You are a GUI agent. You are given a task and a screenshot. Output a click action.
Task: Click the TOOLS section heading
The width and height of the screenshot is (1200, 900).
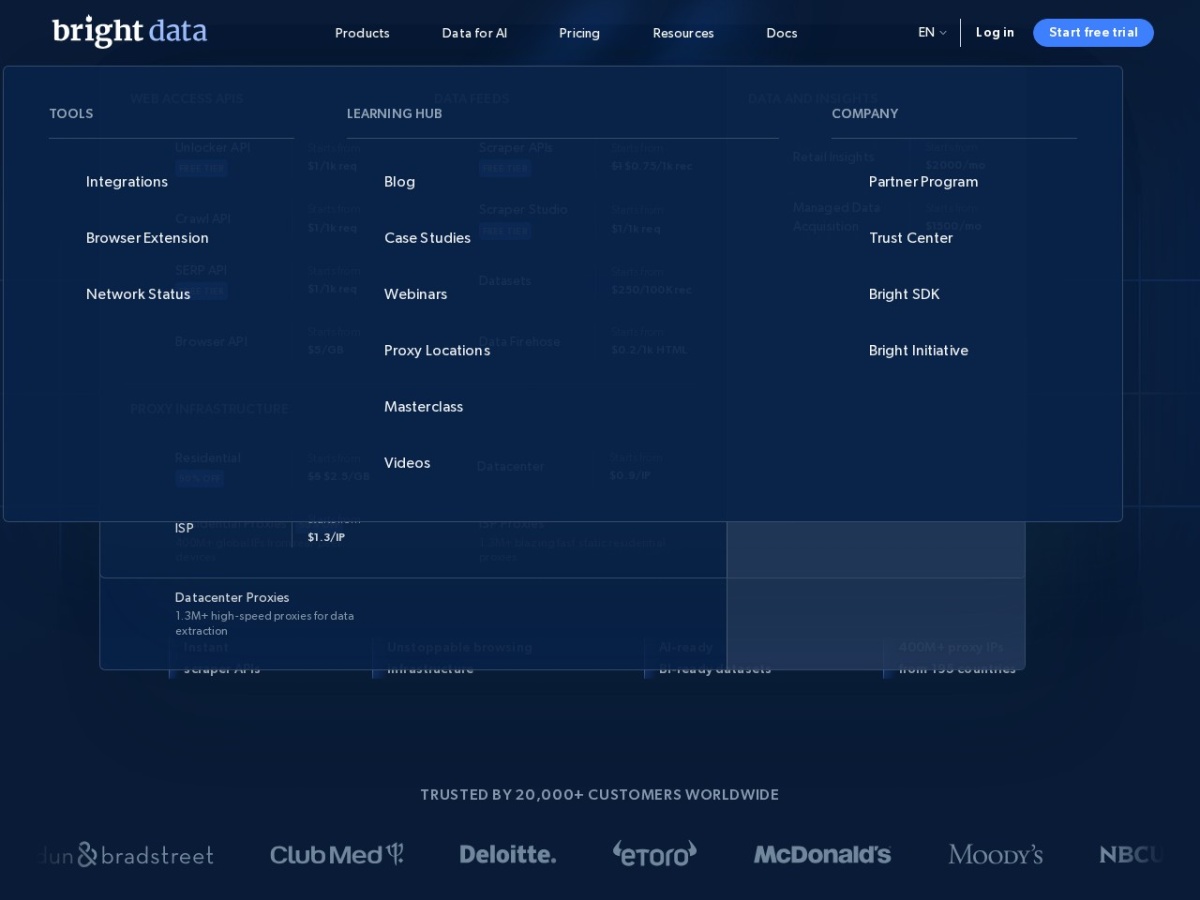(x=71, y=114)
